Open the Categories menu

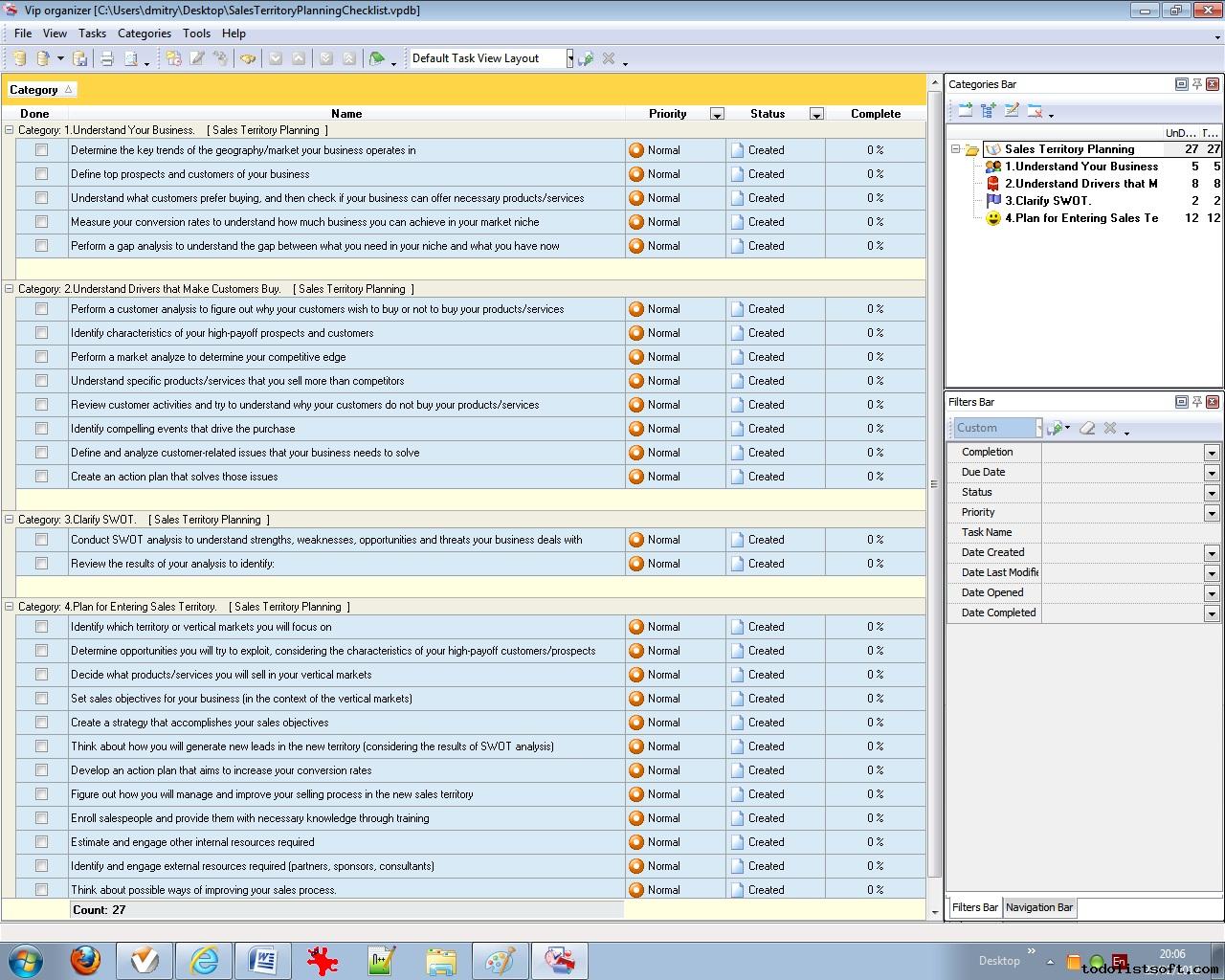click(144, 33)
